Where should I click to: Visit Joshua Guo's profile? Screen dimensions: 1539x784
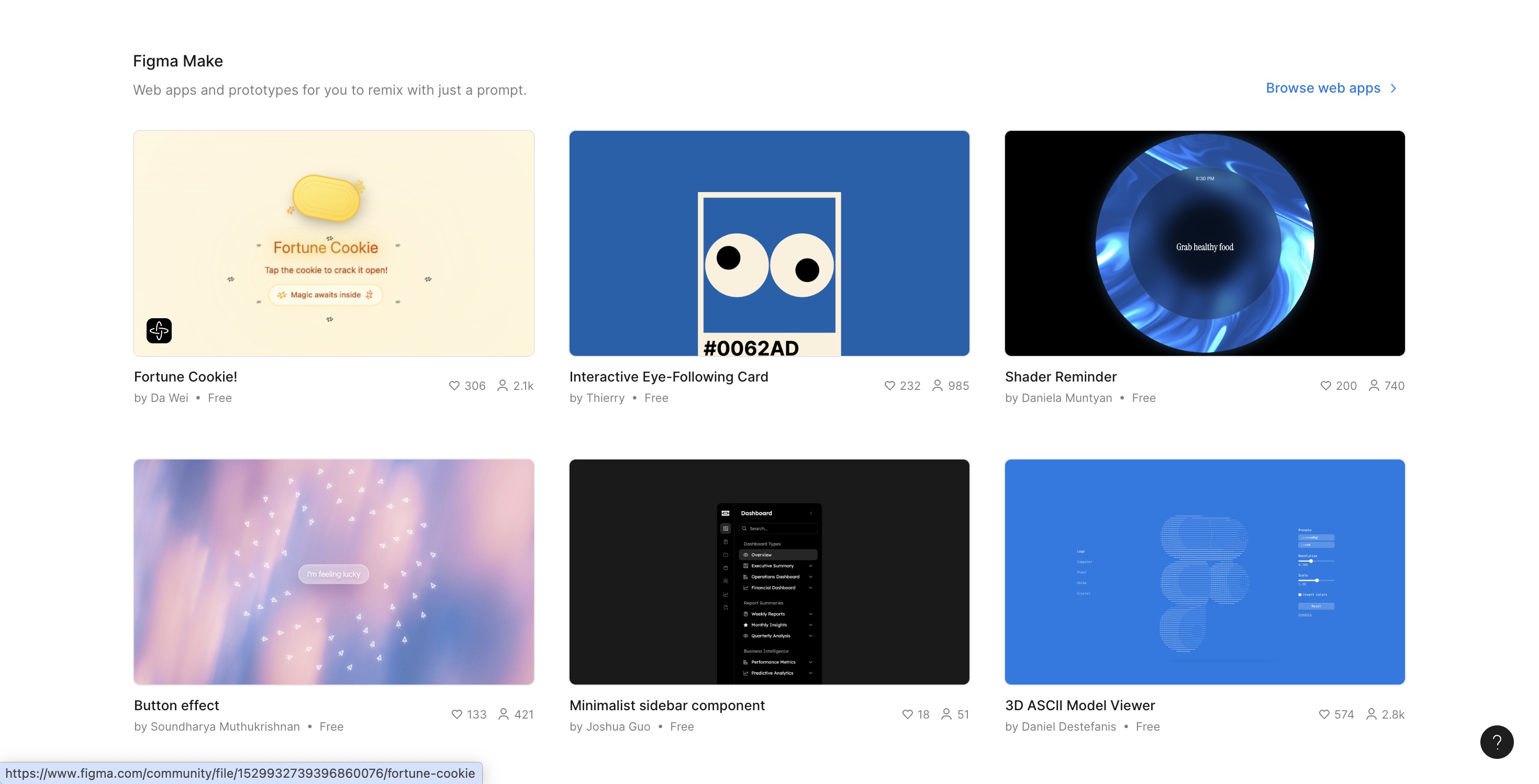pos(618,726)
